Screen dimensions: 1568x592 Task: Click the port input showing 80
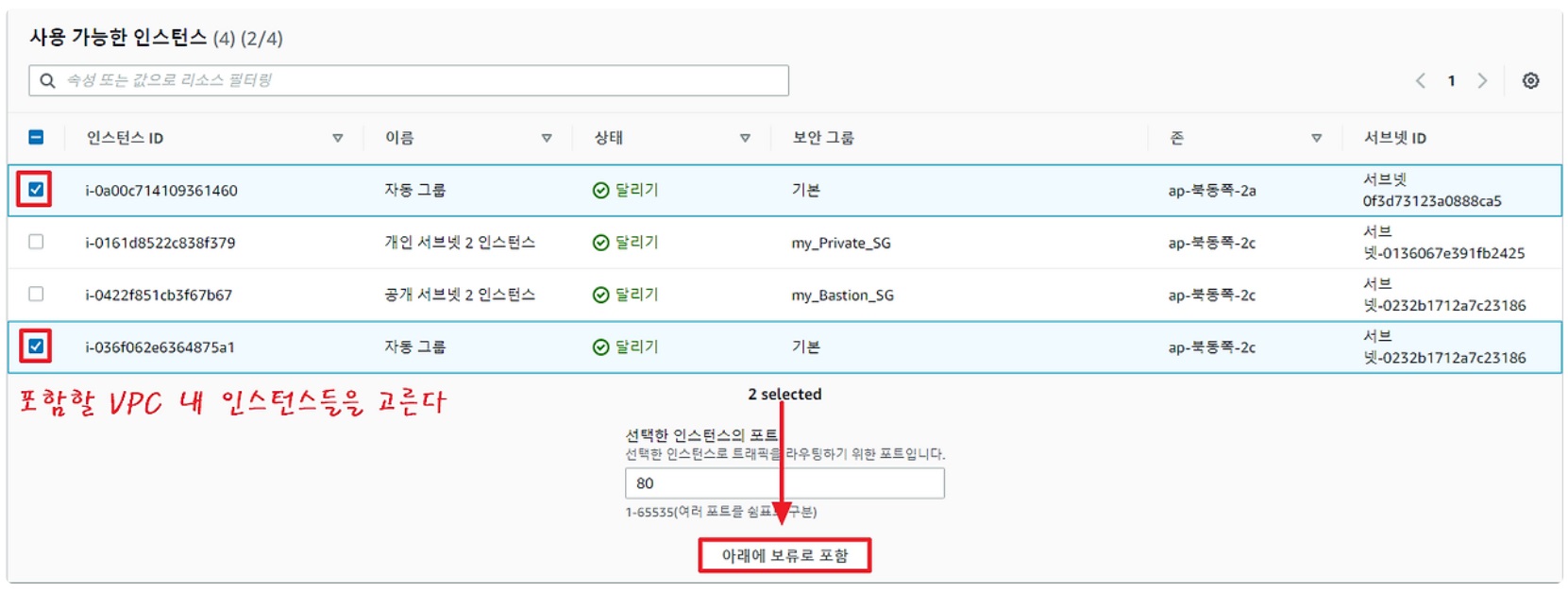point(784,483)
